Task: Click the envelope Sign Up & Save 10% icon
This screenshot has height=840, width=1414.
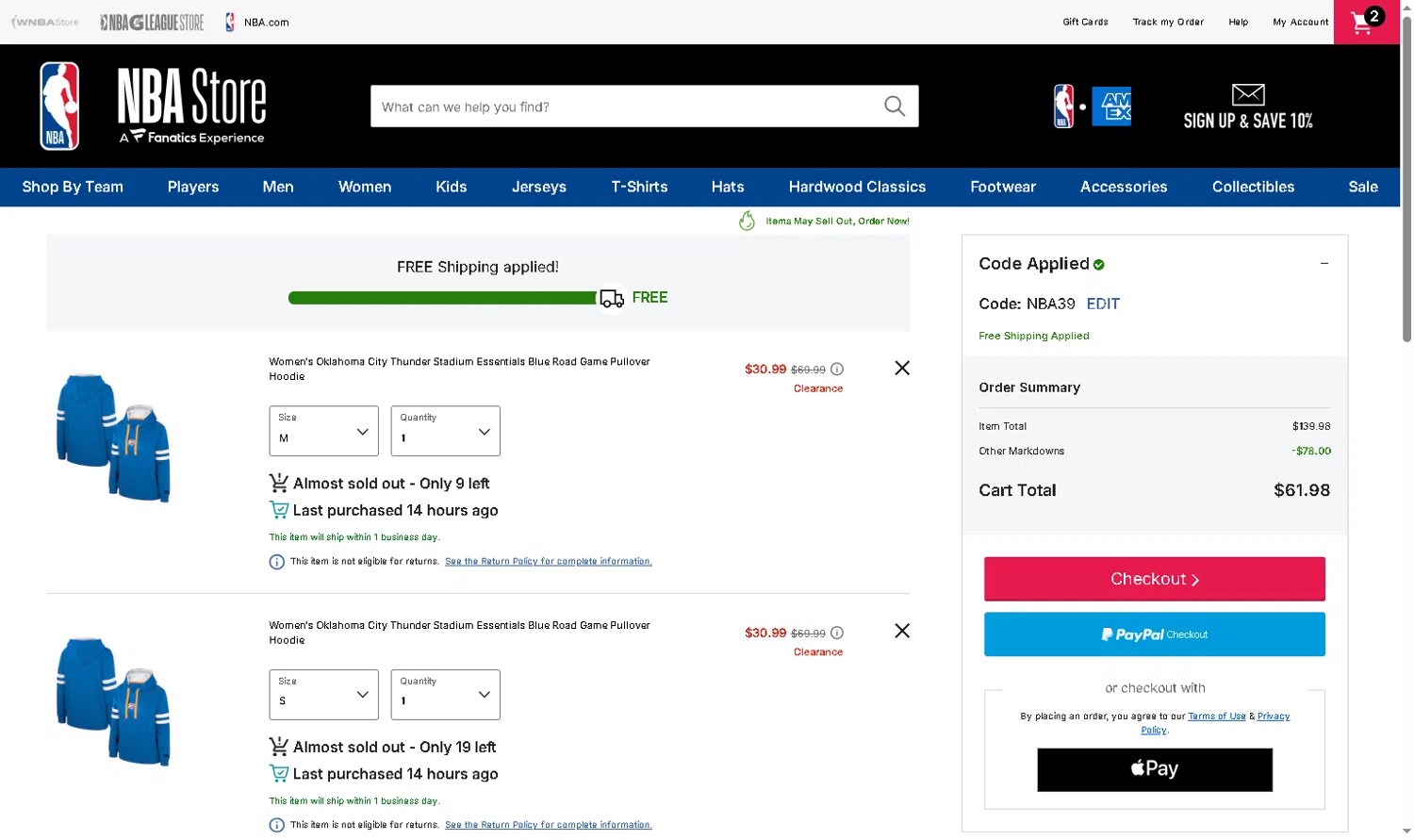Action: pos(1248,94)
